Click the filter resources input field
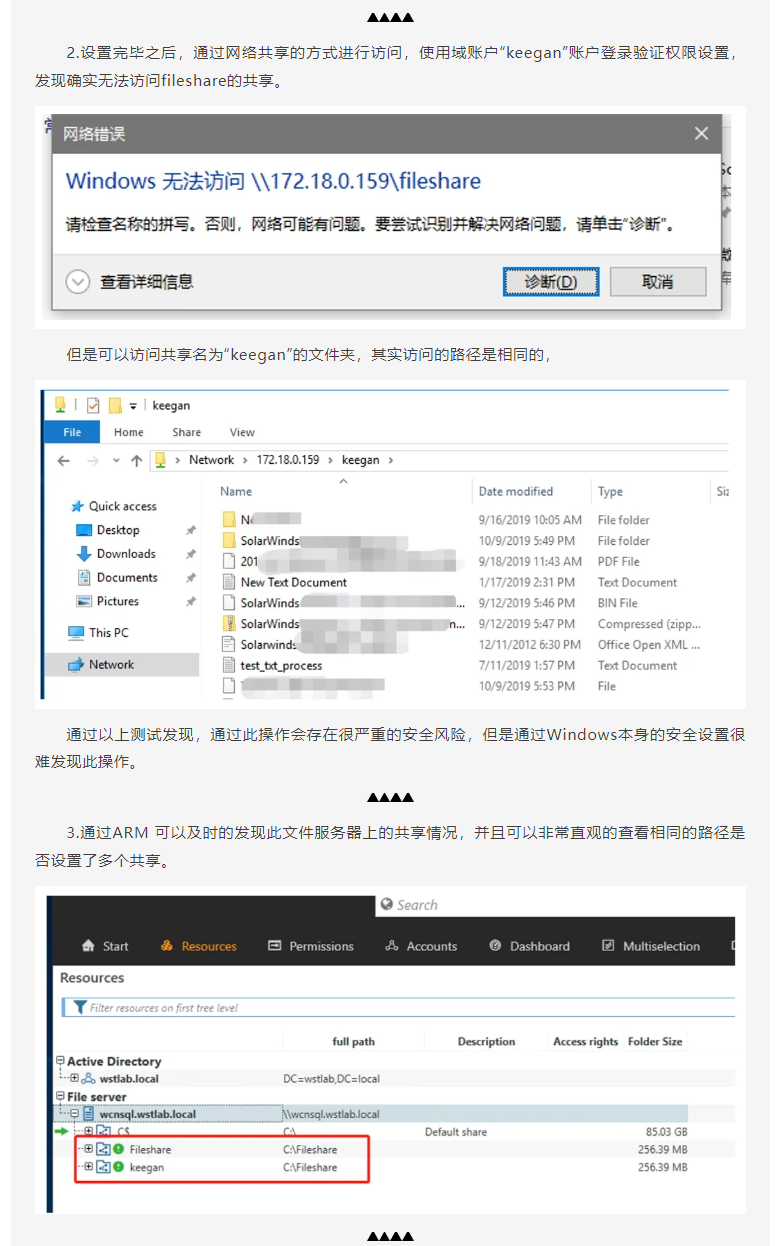Viewport: 777px width, 1246px height. tap(400, 1008)
